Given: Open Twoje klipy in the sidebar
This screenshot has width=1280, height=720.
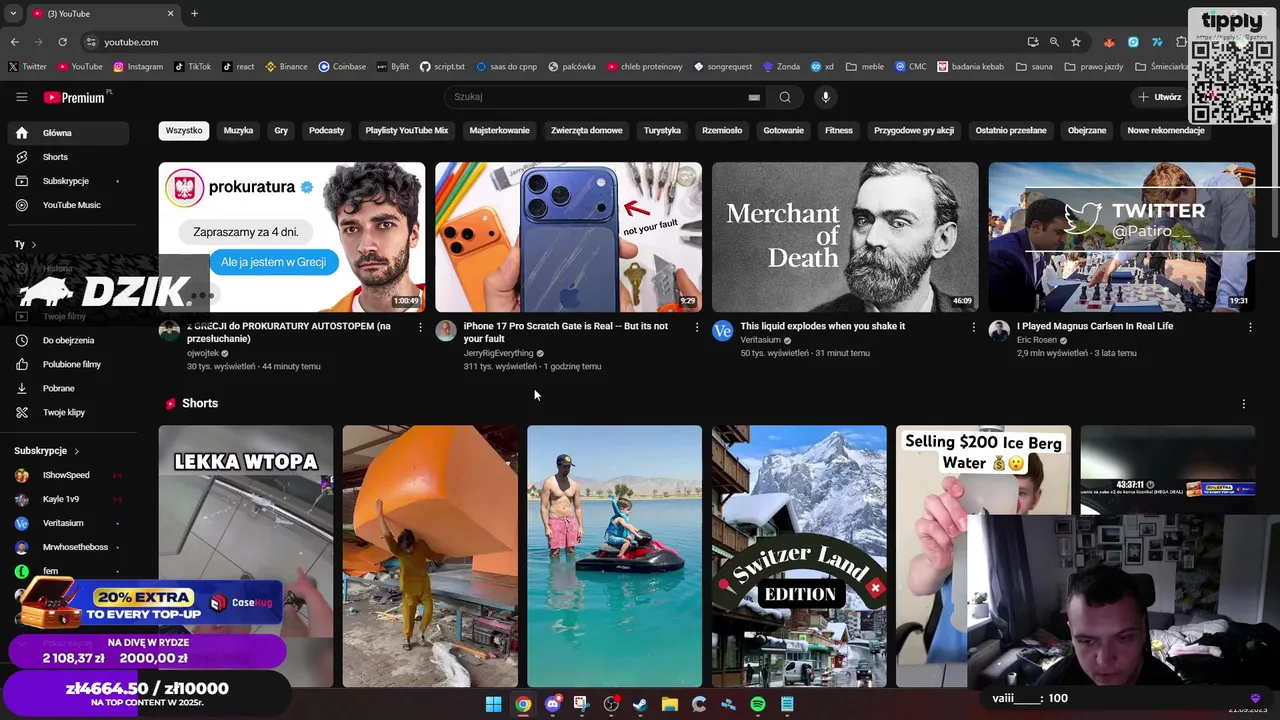Looking at the screenshot, I should coord(68,412).
